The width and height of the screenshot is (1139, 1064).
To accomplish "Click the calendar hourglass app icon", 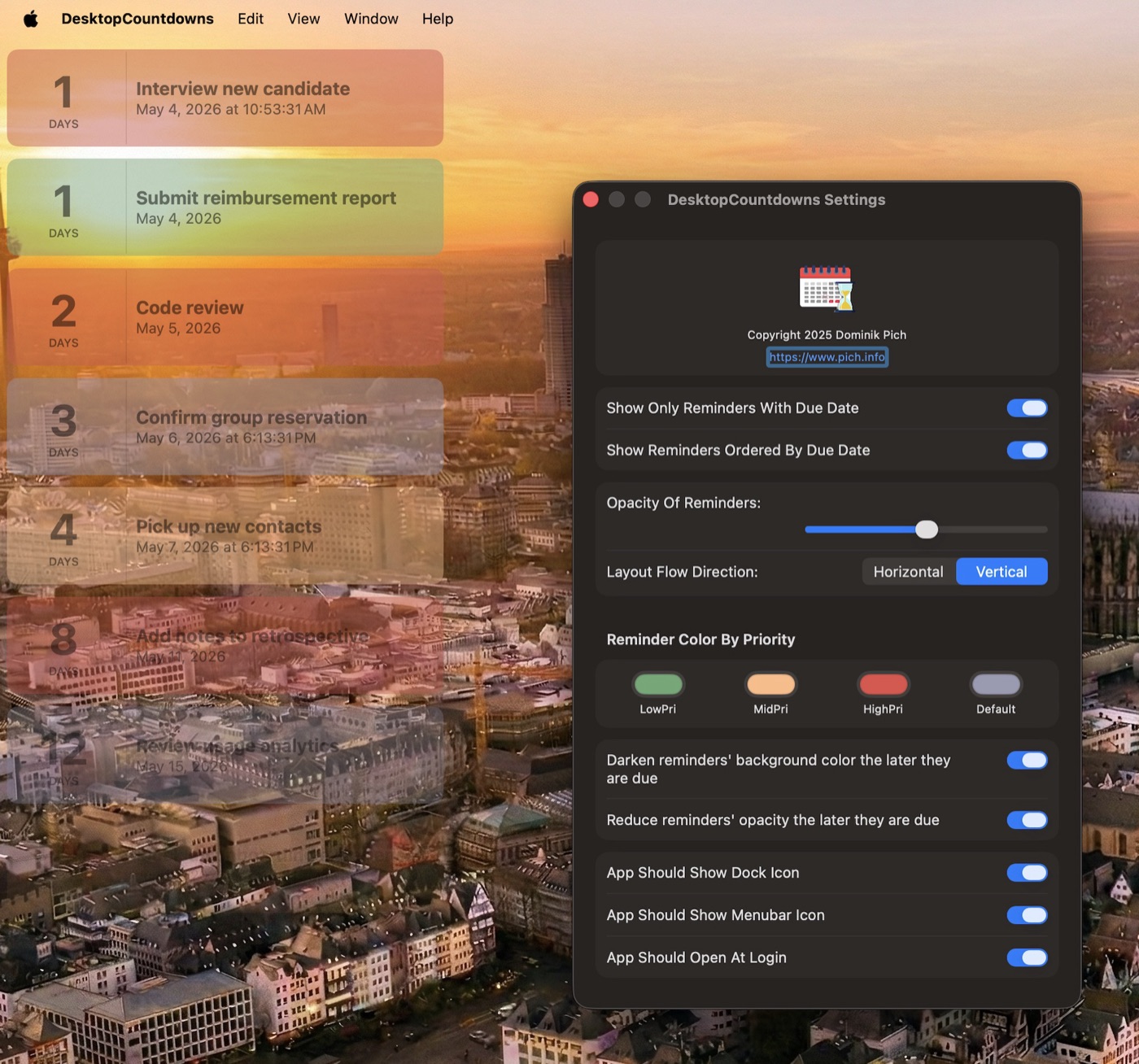I will [827, 289].
